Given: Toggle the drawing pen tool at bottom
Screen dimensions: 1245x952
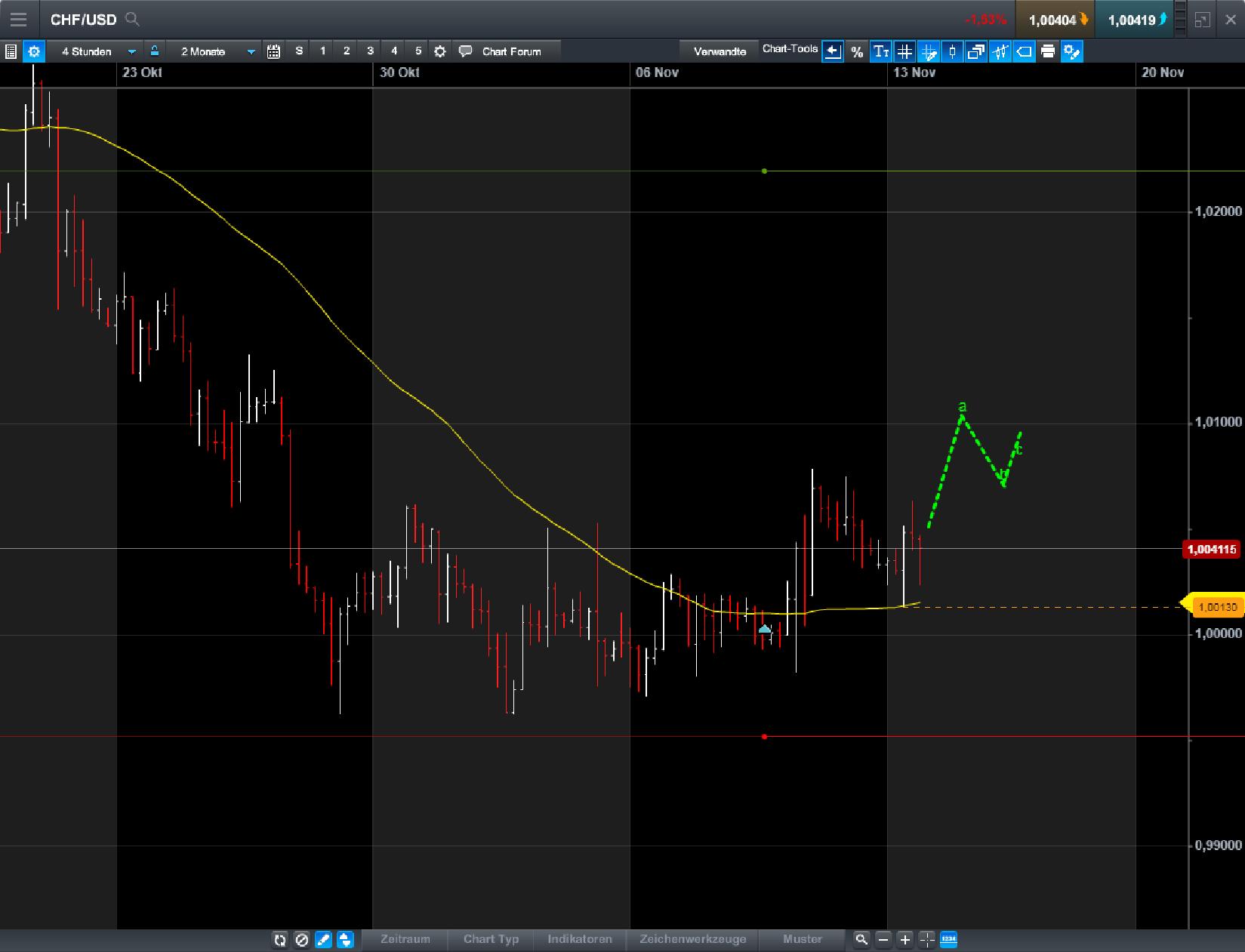Looking at the screenshot, I should 323,939.
